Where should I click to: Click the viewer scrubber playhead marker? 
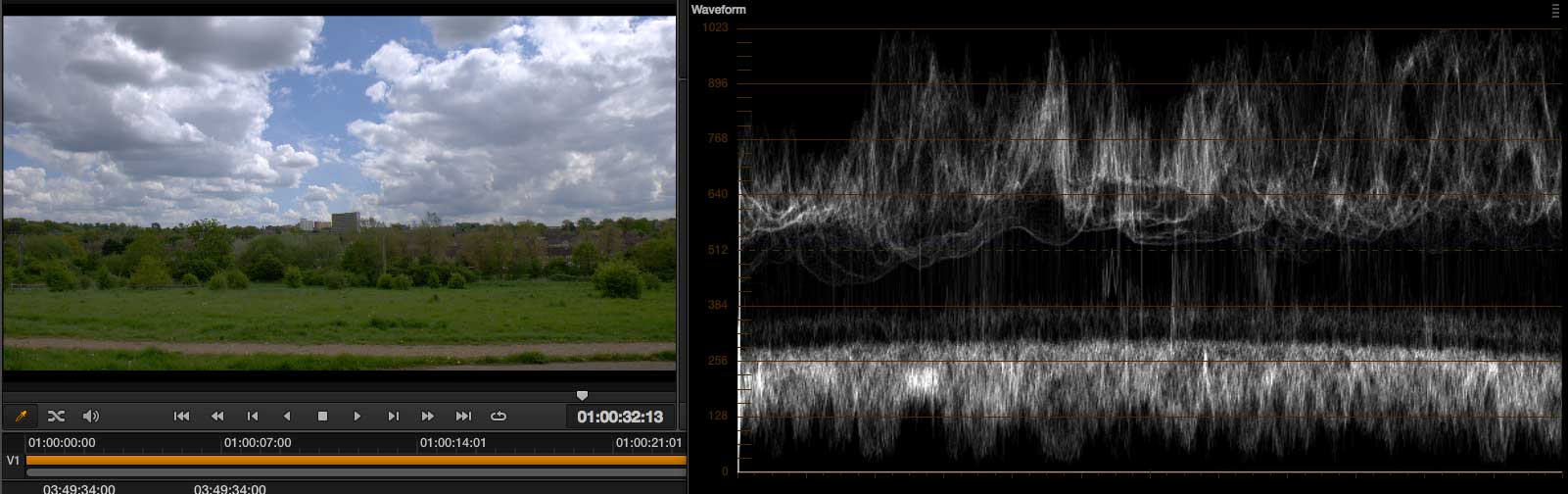click(582, 395)
